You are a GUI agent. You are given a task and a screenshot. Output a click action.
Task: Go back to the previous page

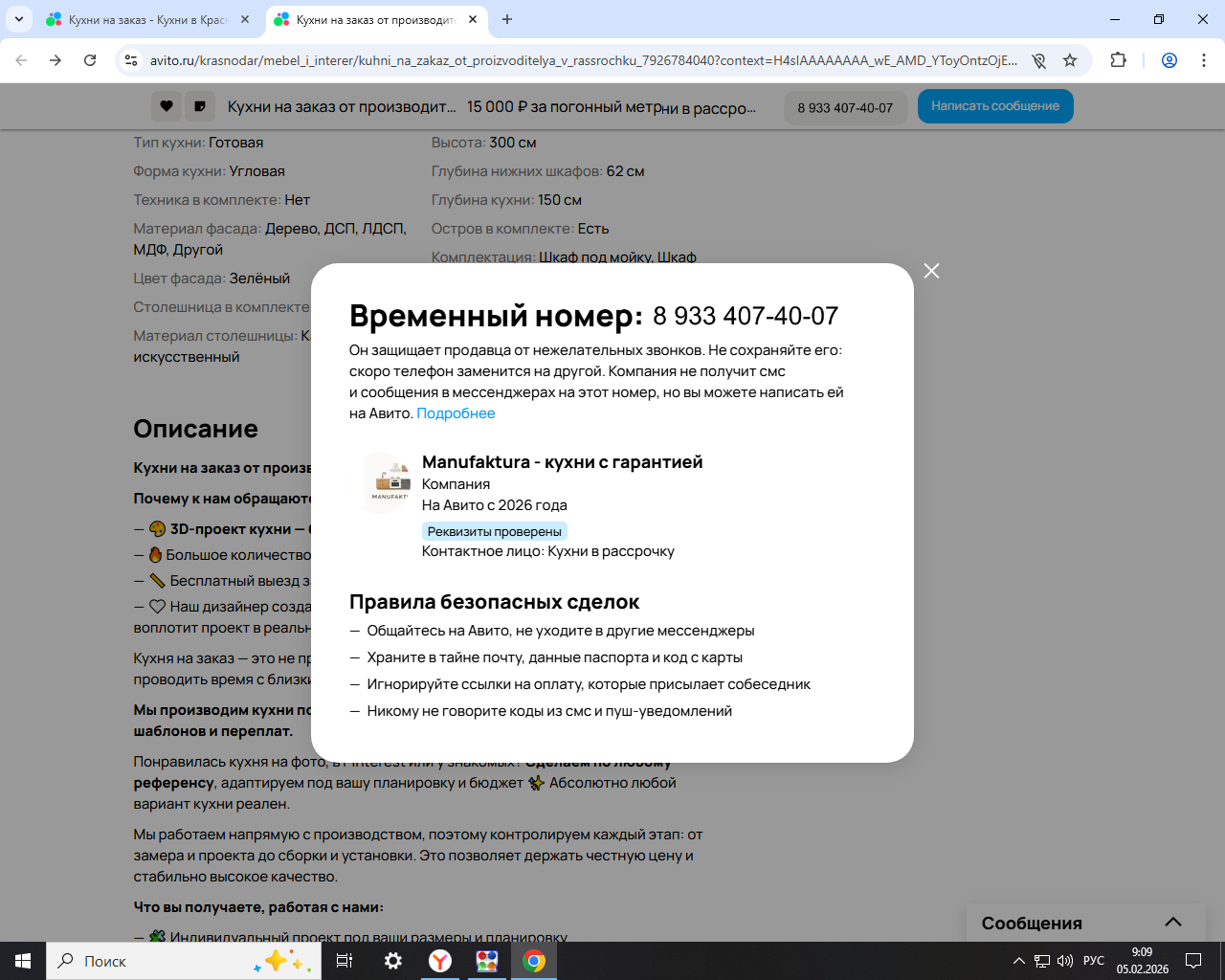tap(21, 60)
